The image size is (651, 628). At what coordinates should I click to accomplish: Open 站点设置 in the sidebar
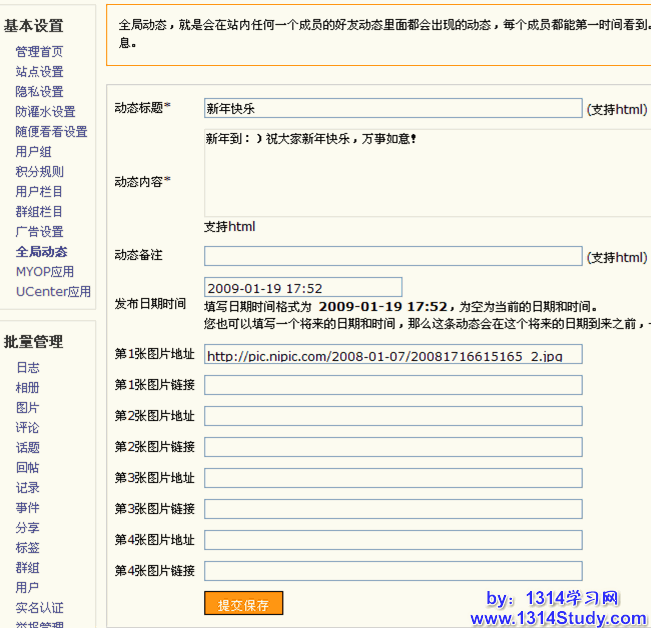tap(39, 72)
